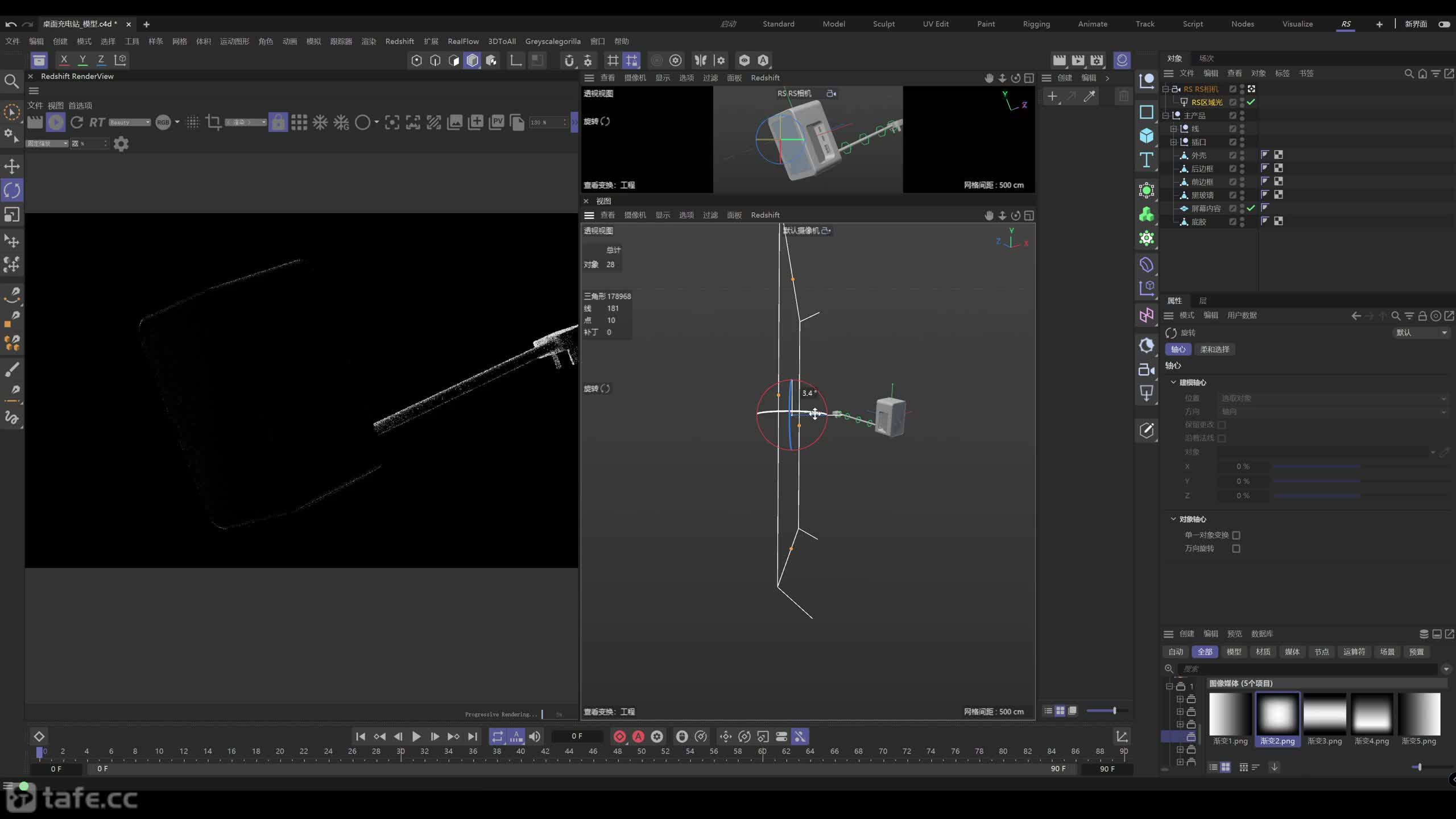Select the 材质 filter button in asset browser
This screenshot has width=1456, height=819.
point(1263,652)
